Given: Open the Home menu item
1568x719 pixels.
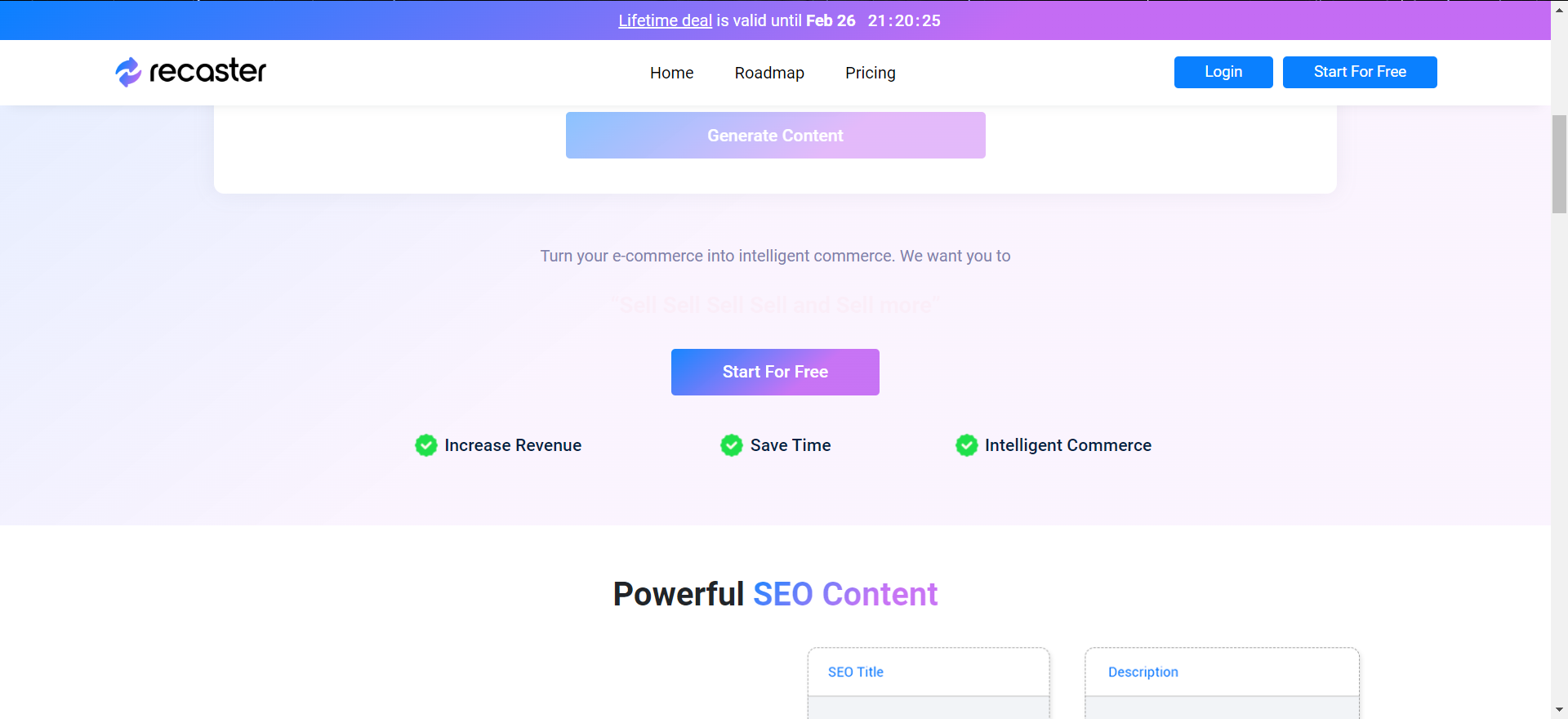Looking at the screenshot, I should (x=671, y=73).
